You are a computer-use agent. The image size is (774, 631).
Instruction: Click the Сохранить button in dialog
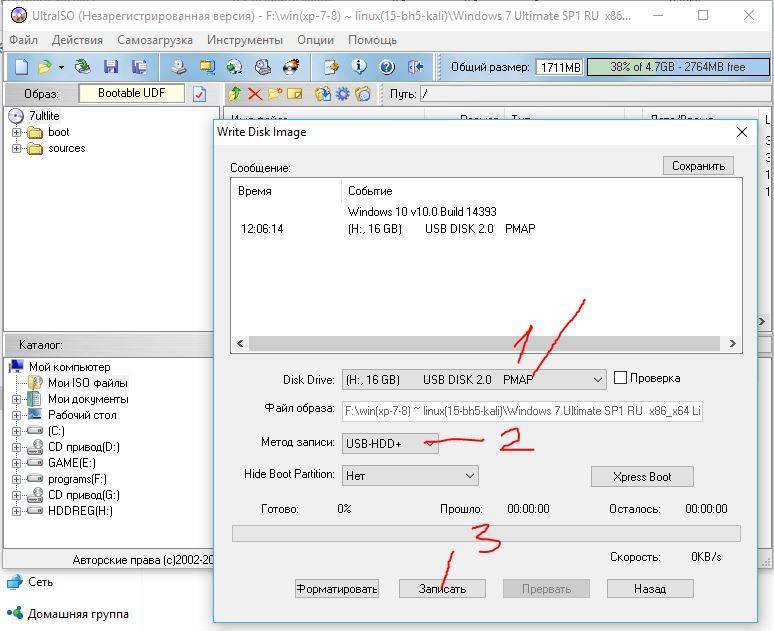point(698,166)
